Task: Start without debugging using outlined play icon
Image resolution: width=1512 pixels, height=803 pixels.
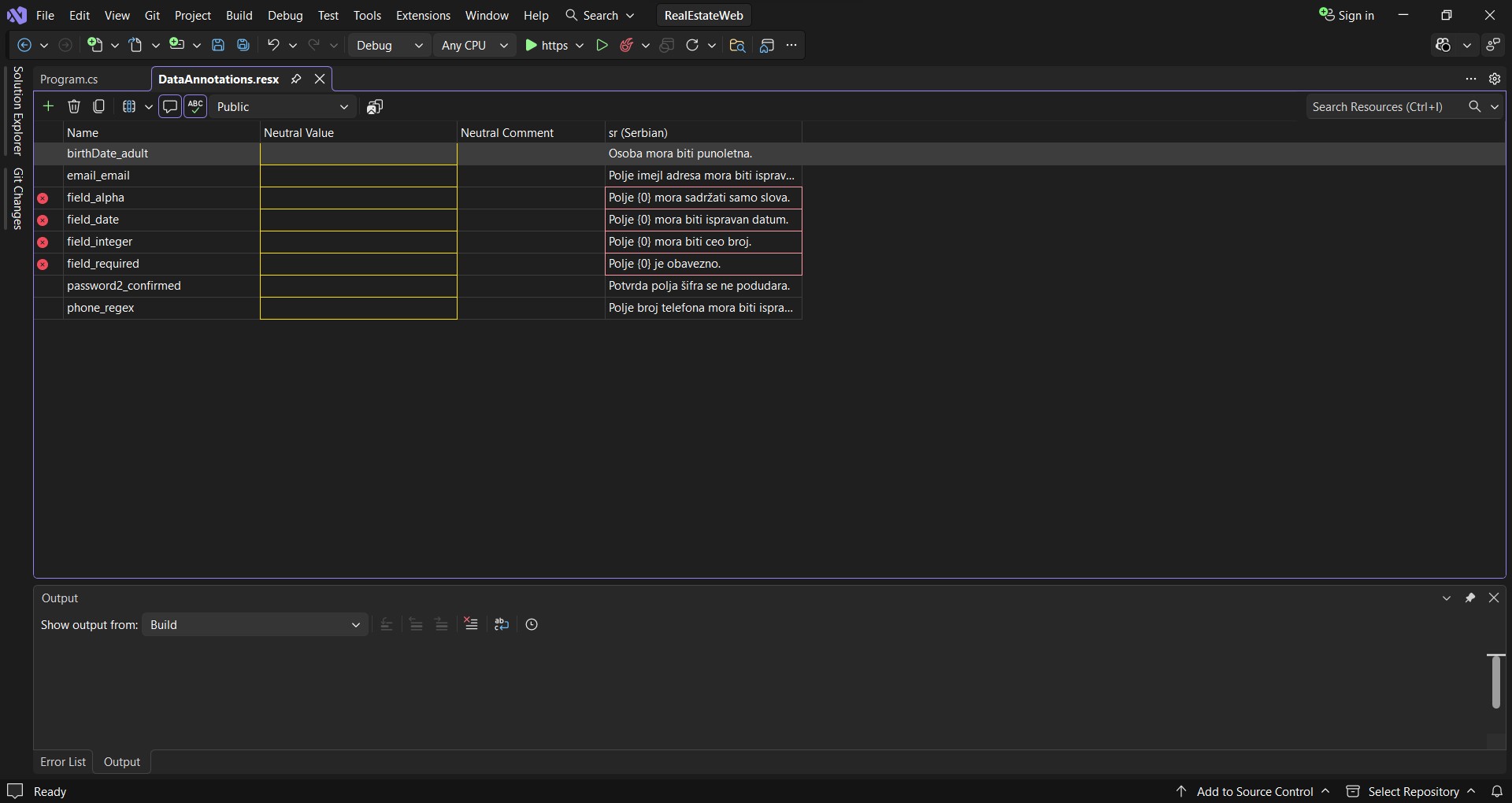Action: (x=602, y=46)
